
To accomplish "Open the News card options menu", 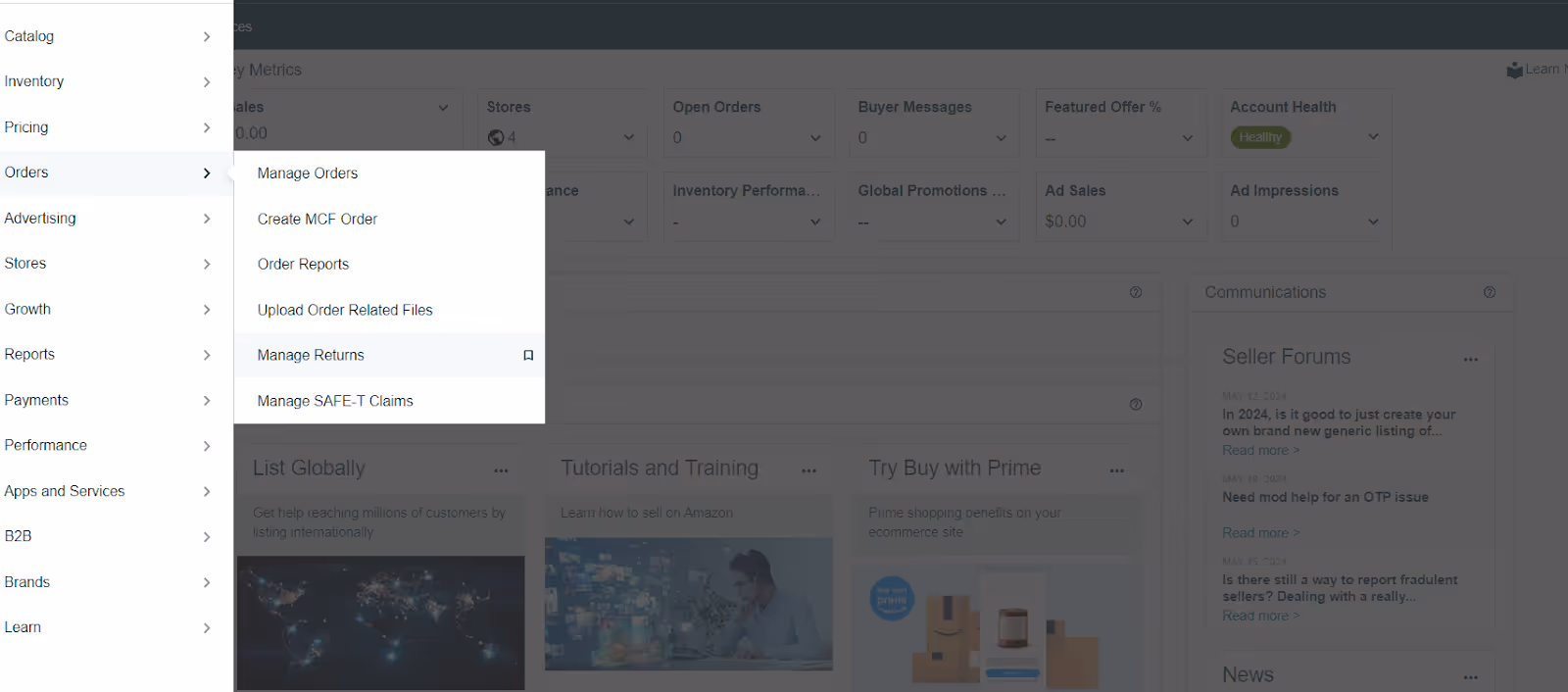I will 1471,677.
